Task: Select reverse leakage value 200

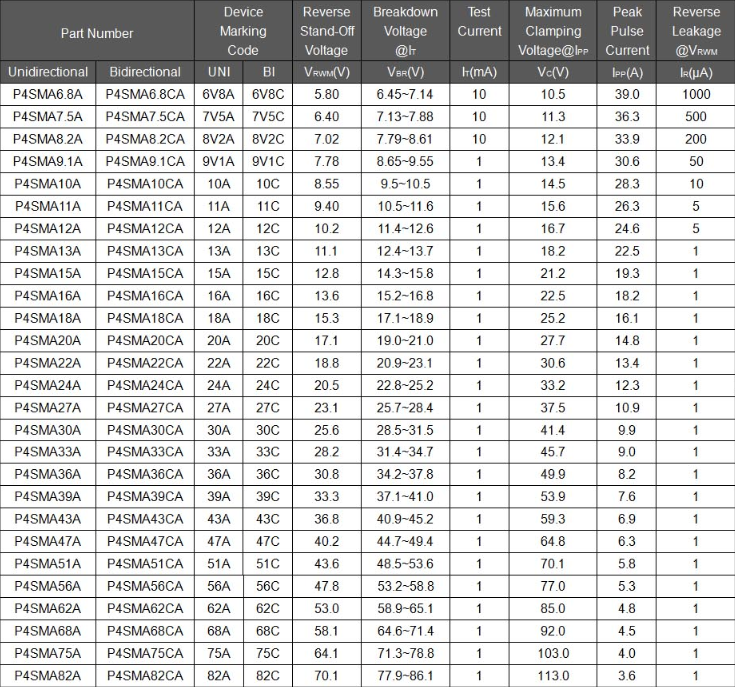Action: coord(696,139)
